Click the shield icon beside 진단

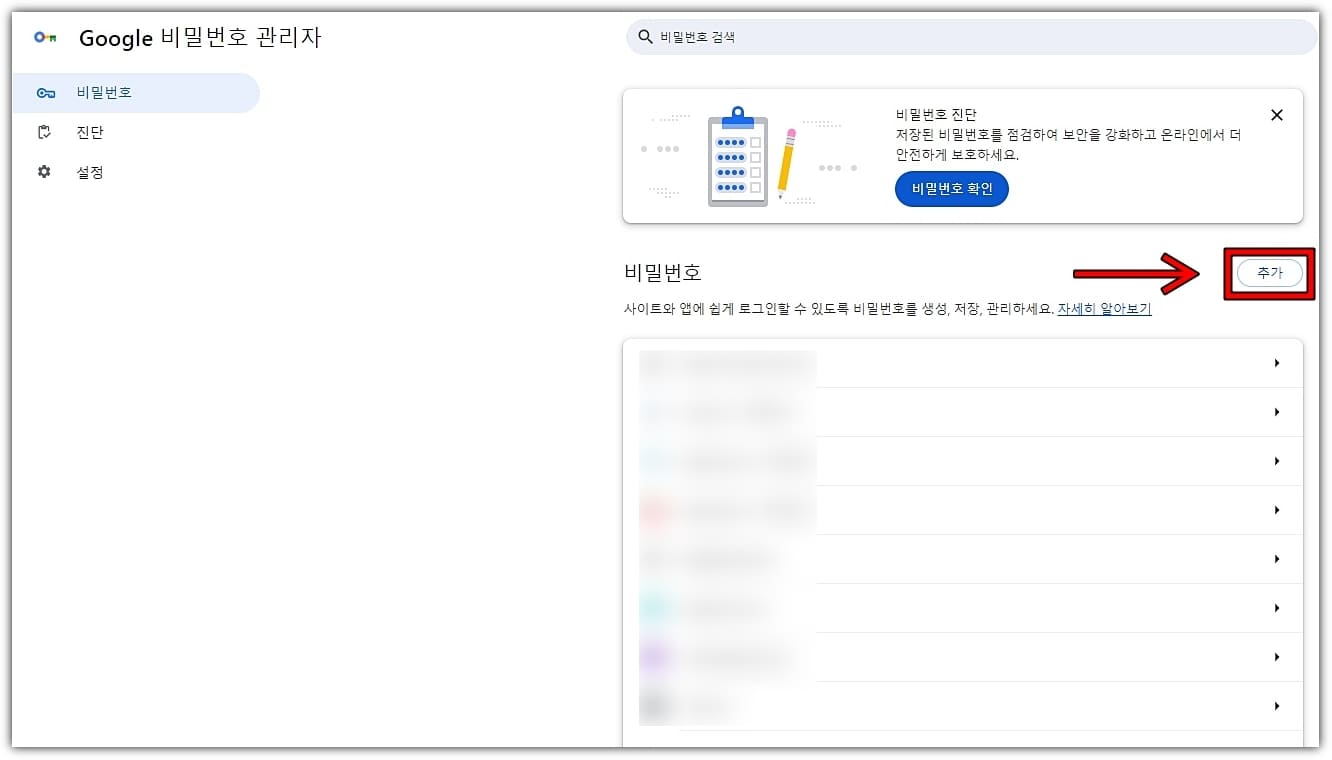pyautogui.click(x=44, y=131)
